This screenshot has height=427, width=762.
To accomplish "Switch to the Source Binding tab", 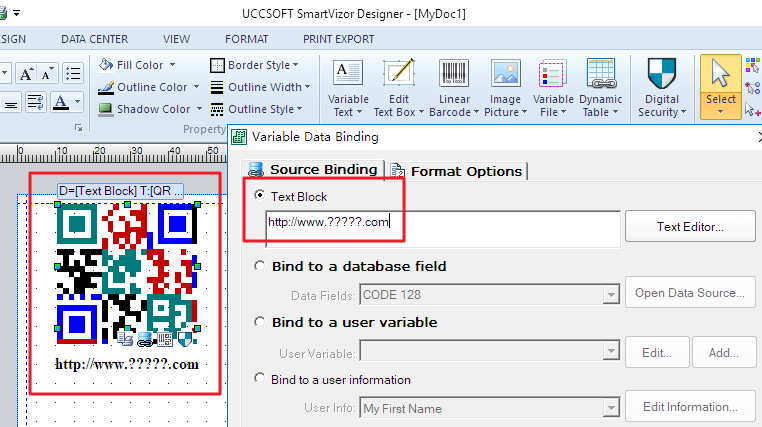I will click(312, 170).
